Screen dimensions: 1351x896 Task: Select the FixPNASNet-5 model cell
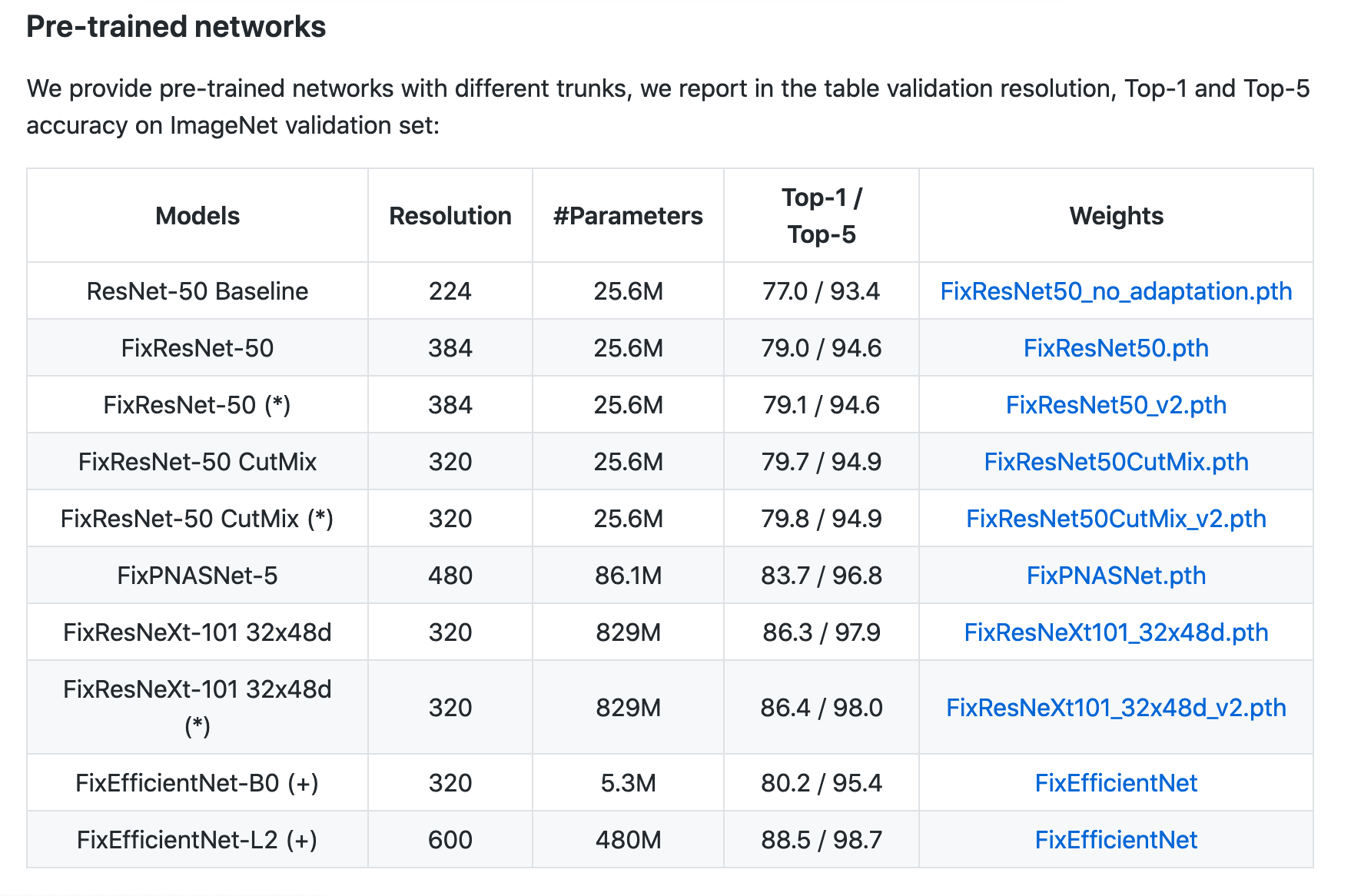click(198, 576)
